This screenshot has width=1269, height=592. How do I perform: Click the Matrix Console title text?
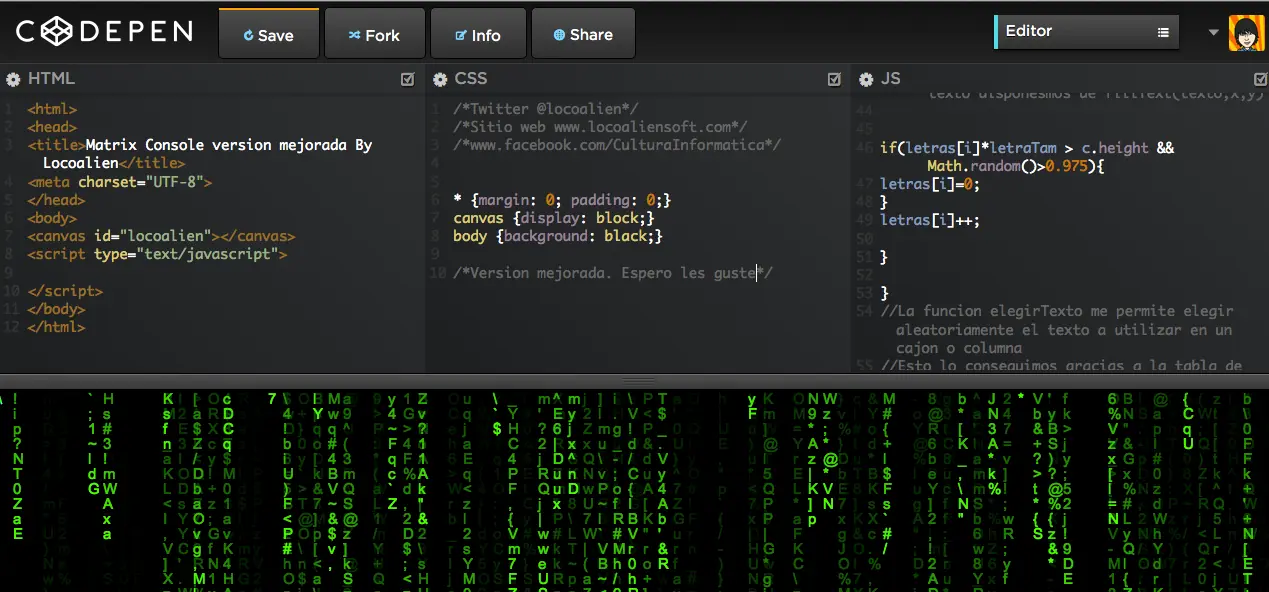tap(208, 154)
